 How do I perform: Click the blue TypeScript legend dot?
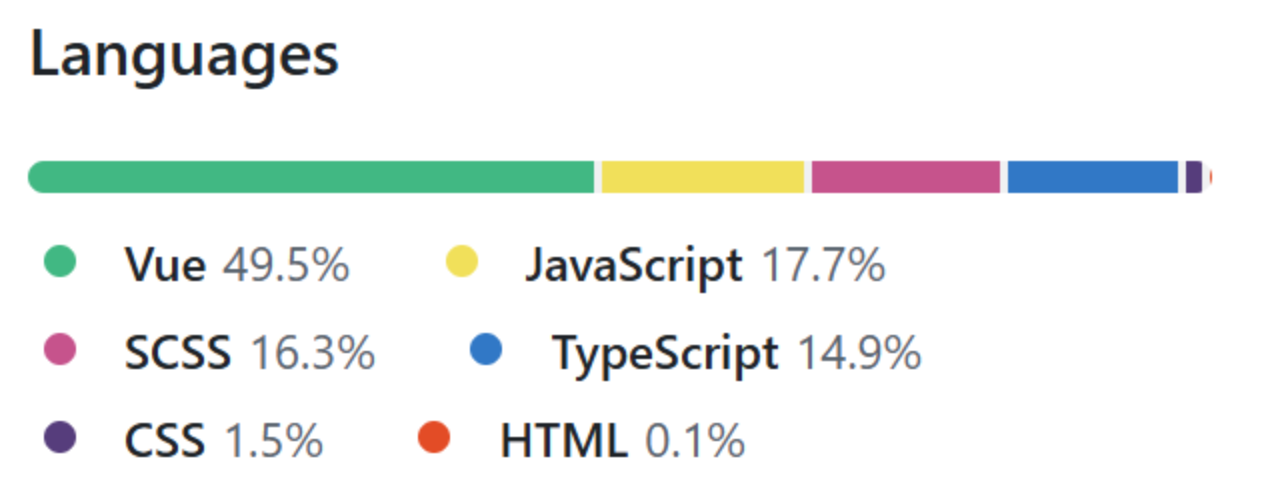[485, 350]
